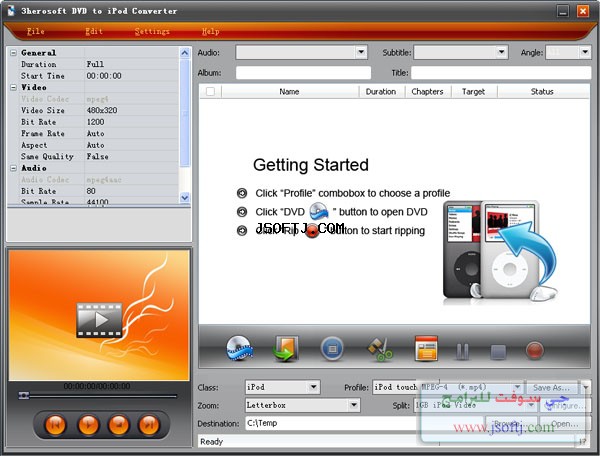Click the preview seek slider handle

(x=24, y=395)
